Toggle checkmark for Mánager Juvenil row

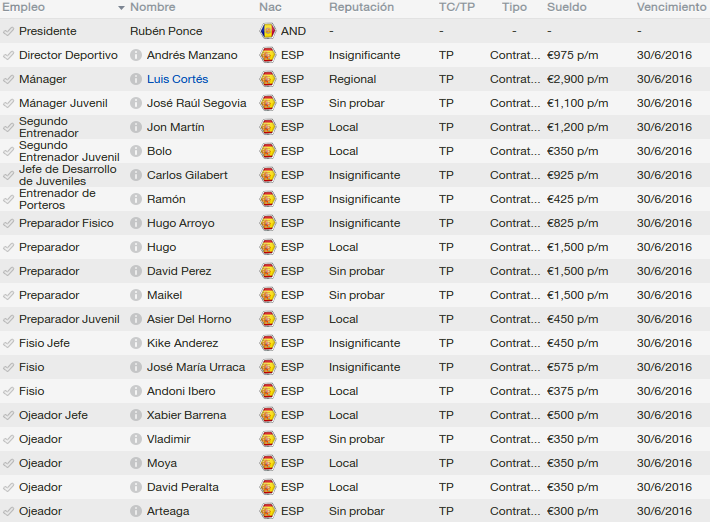pyautogui.click(x=8, y=103)
